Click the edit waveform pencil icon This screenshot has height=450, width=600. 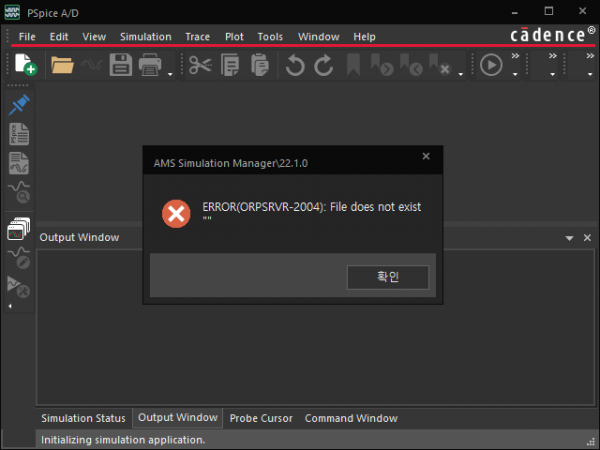(x=19, y=258)
